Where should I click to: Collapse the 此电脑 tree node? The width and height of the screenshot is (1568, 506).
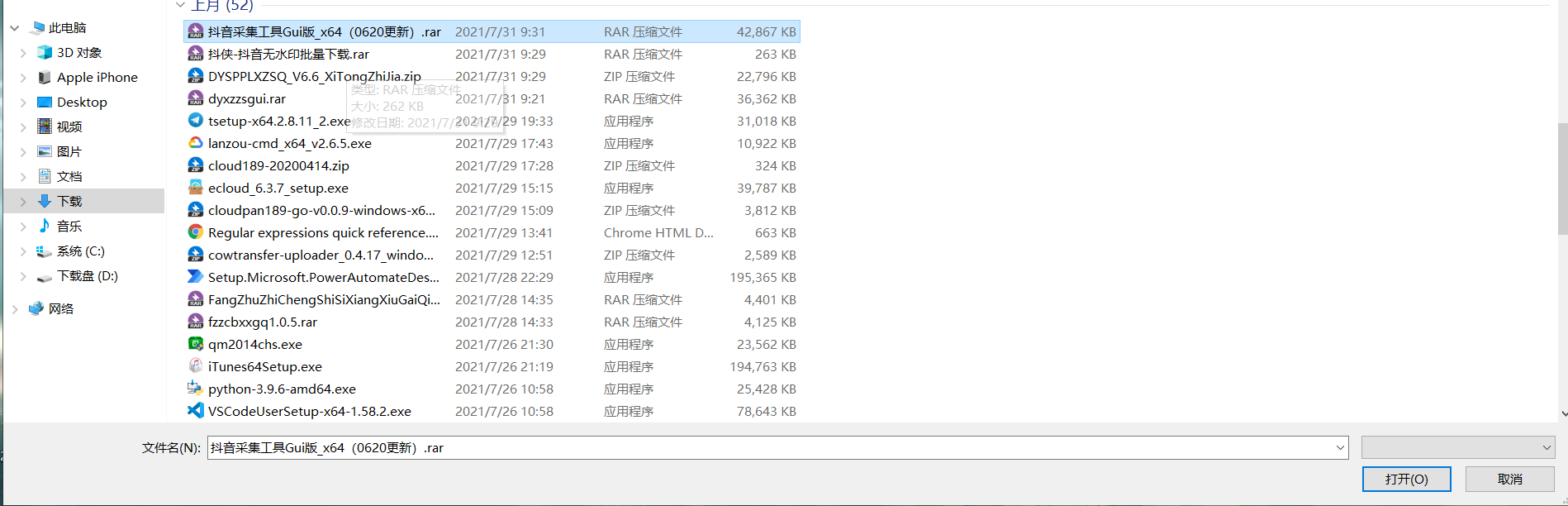tap(14, 28)
